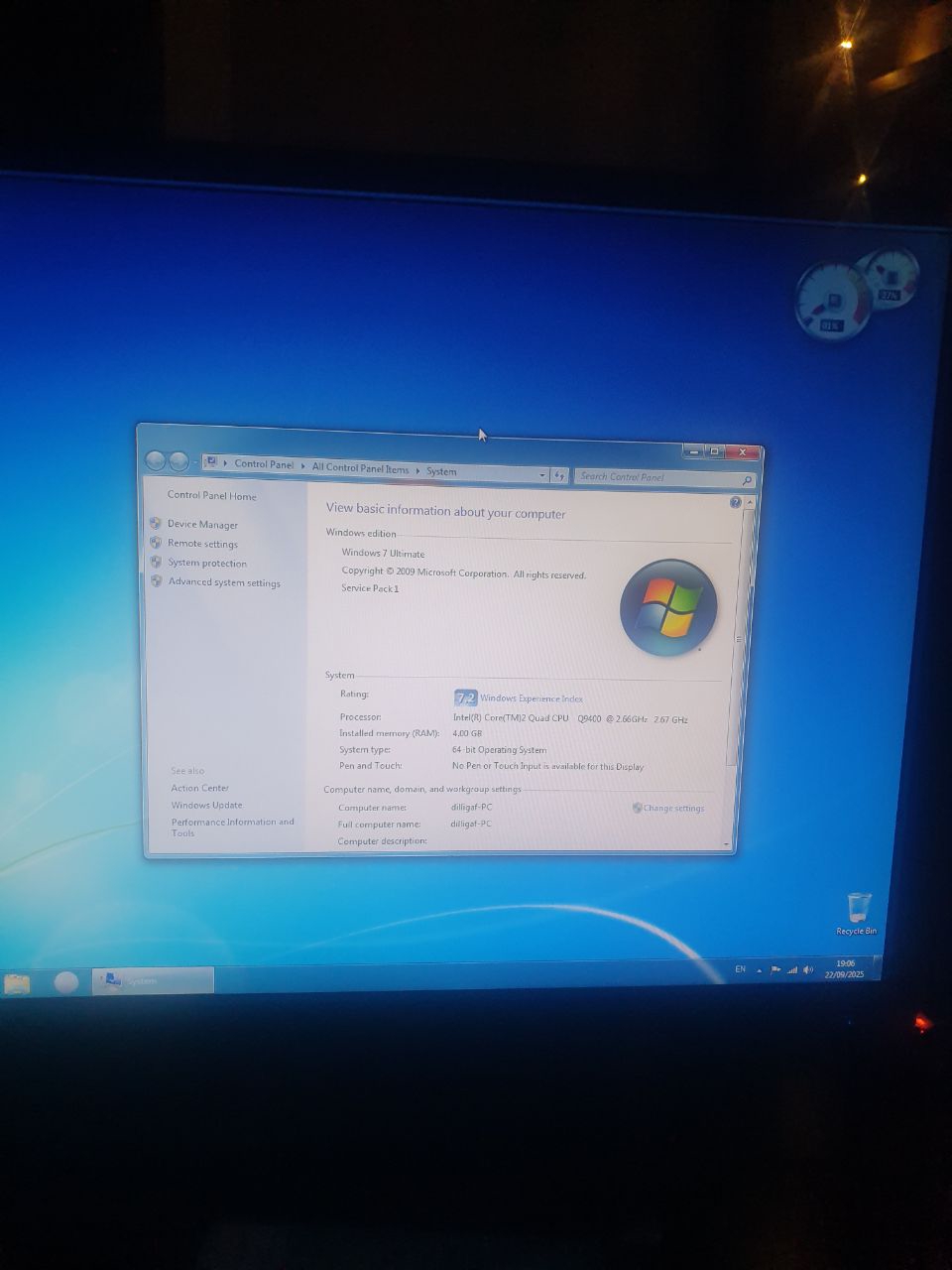This screenshot has height=1270, width=952.
Task: Click the Full computer name label
Action: point(379,824)
